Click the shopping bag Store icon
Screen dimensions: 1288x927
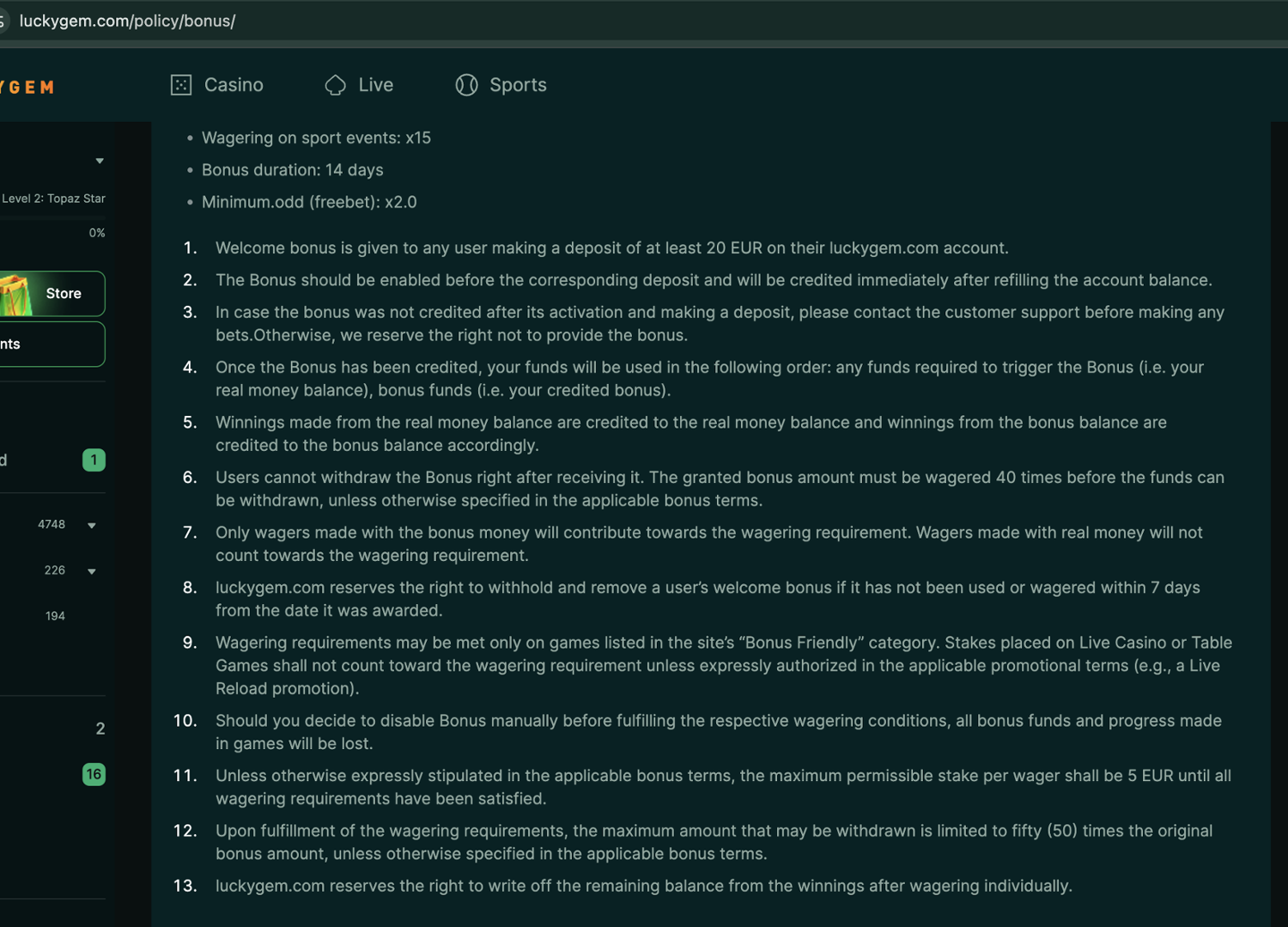click(x=15, y=294)
